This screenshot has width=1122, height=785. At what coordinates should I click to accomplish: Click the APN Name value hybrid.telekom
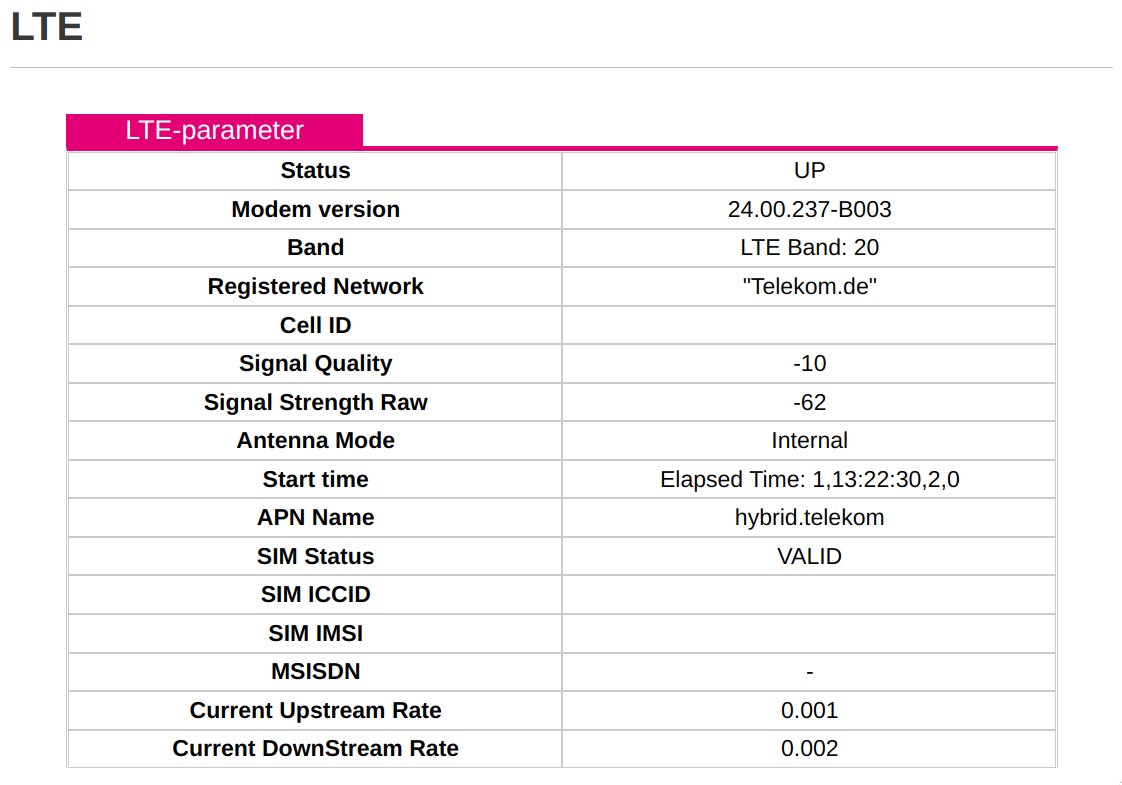point(809,517)
